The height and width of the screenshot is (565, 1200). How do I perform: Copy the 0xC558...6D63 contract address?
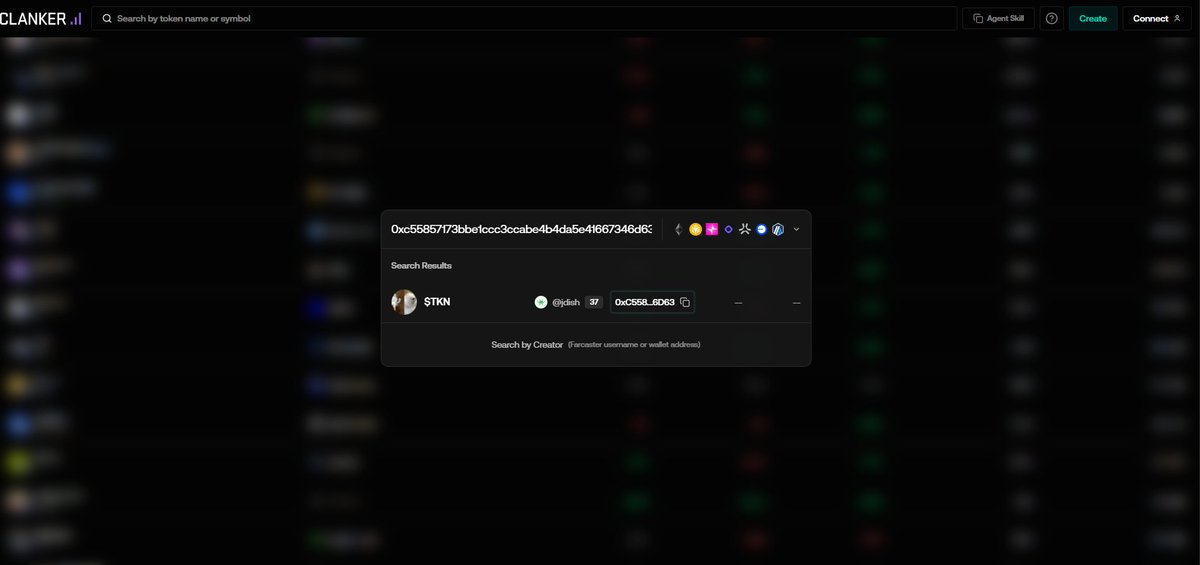685,302
